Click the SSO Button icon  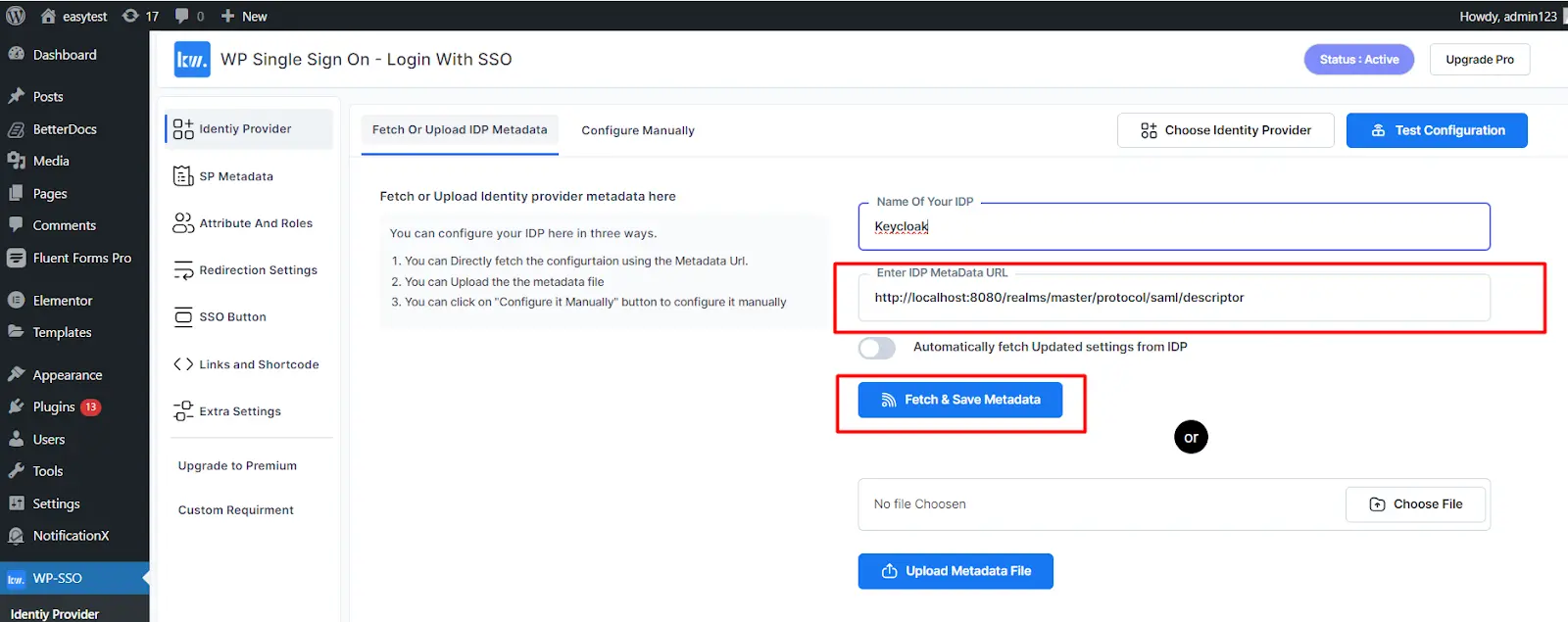coord(183,316)
